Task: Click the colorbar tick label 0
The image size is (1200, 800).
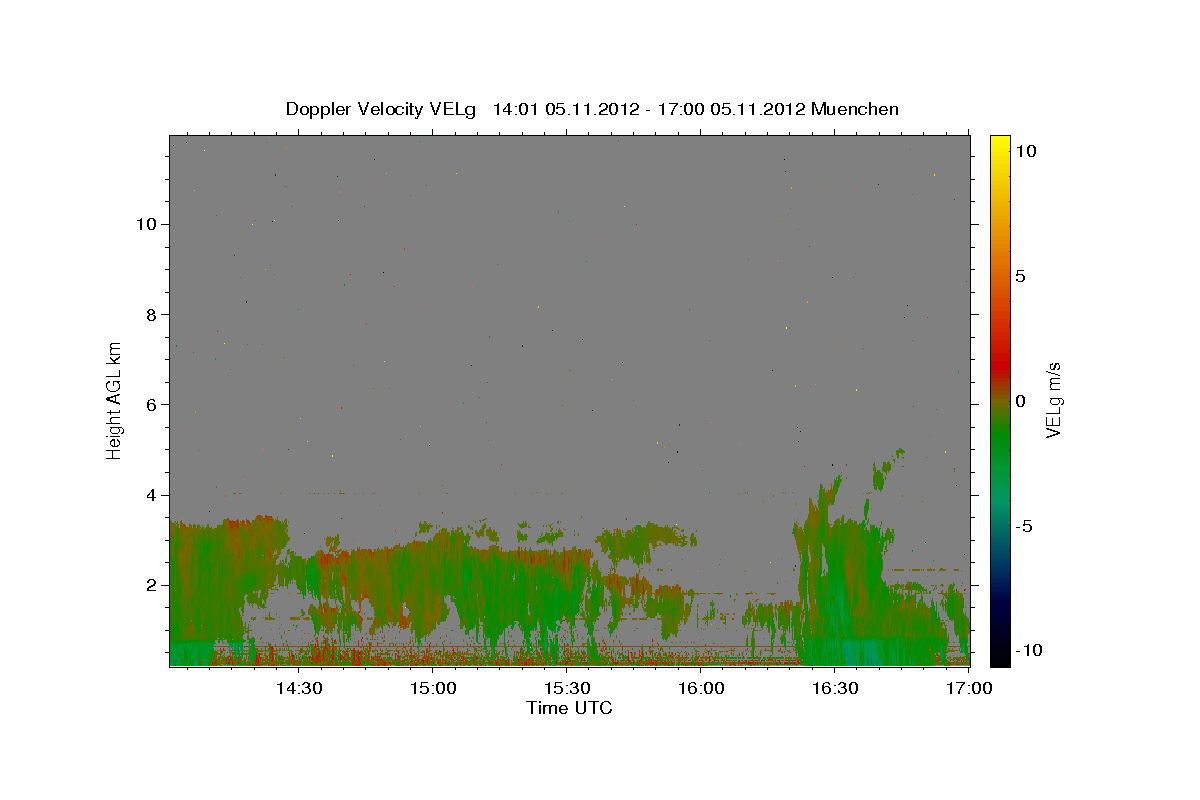Action: [x=1021, y=401]
